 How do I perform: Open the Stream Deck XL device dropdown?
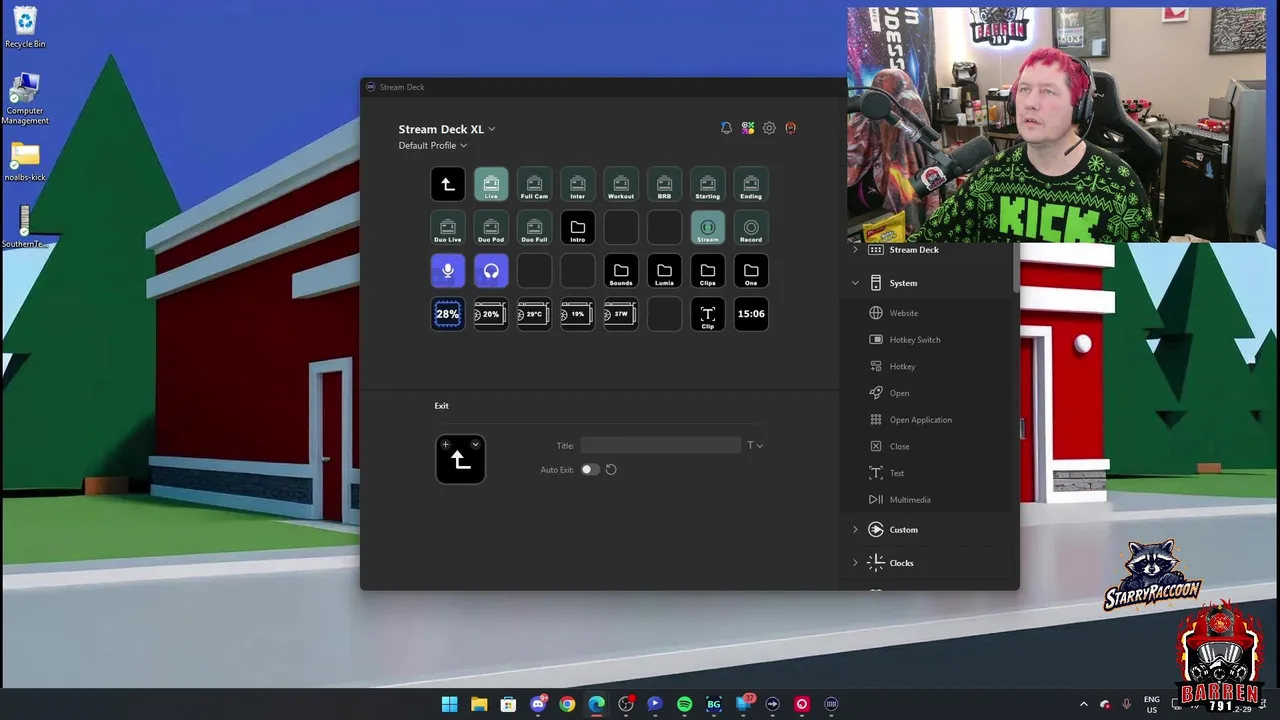[x=447, y=129]
